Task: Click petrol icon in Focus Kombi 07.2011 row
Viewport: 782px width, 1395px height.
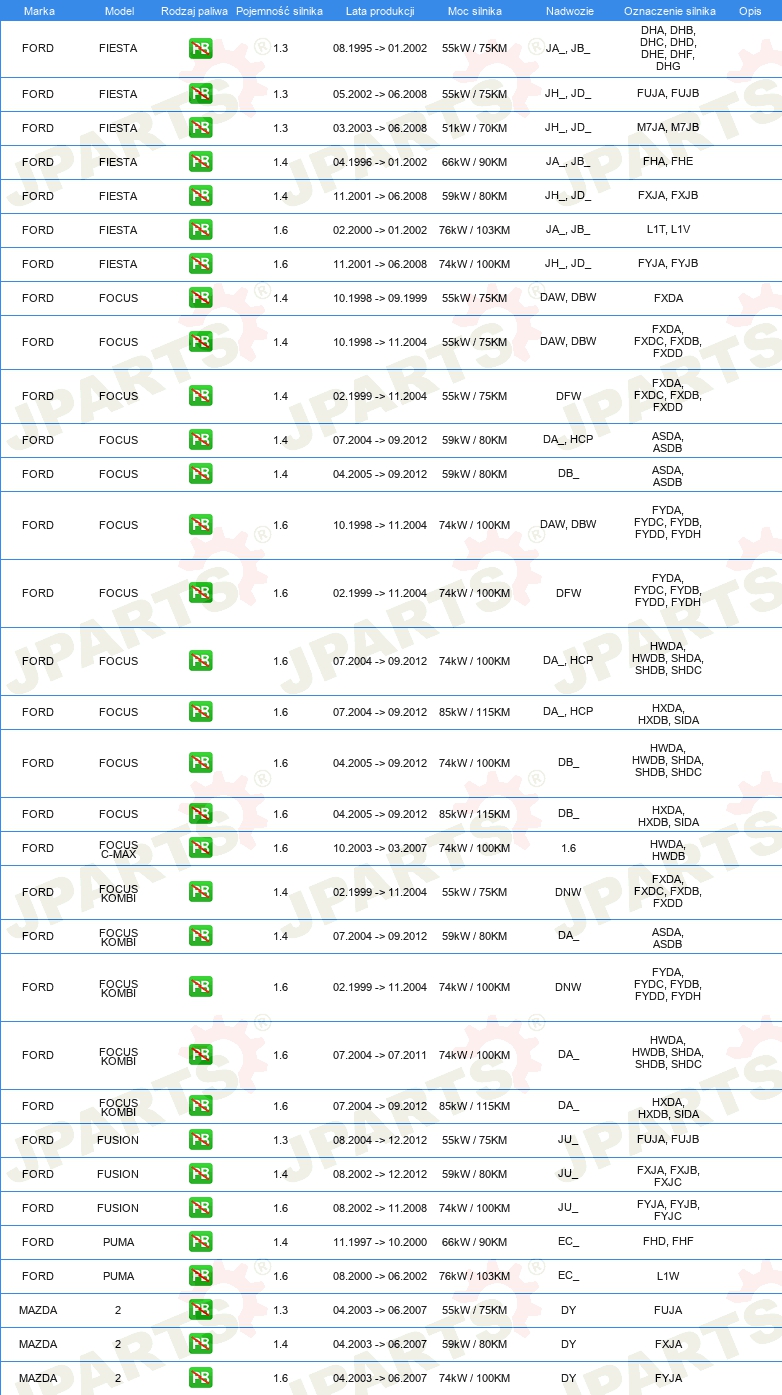Action: [x=201, y=1055]
